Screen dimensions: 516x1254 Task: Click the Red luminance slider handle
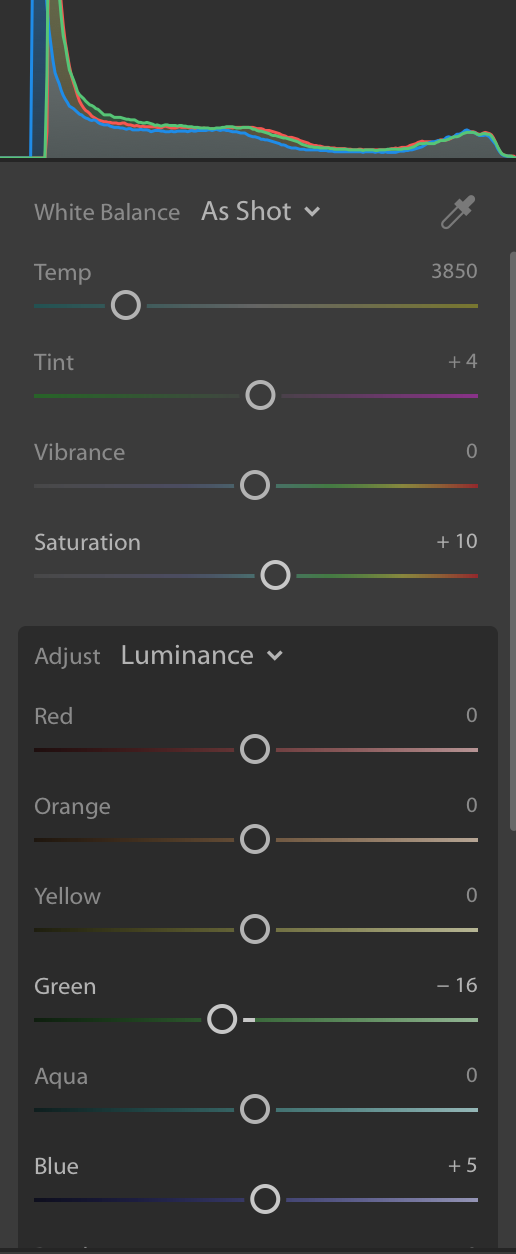pos(255,749)
